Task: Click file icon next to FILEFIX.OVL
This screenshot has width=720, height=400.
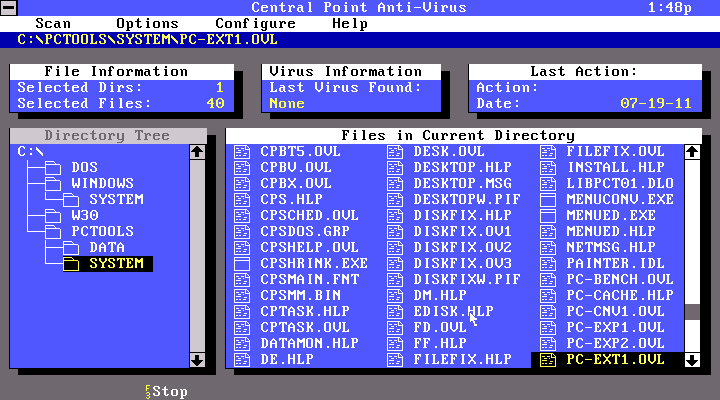Action: 548,152
